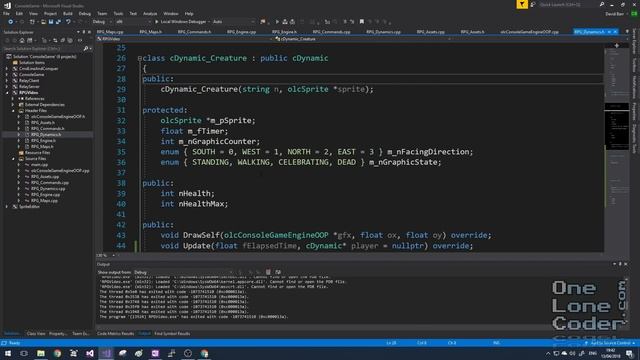Image resolution: width=640 pixels, height=360 pixels.
Task: Expand the ConsoleGame project node
Action: [x=7, y=75]
